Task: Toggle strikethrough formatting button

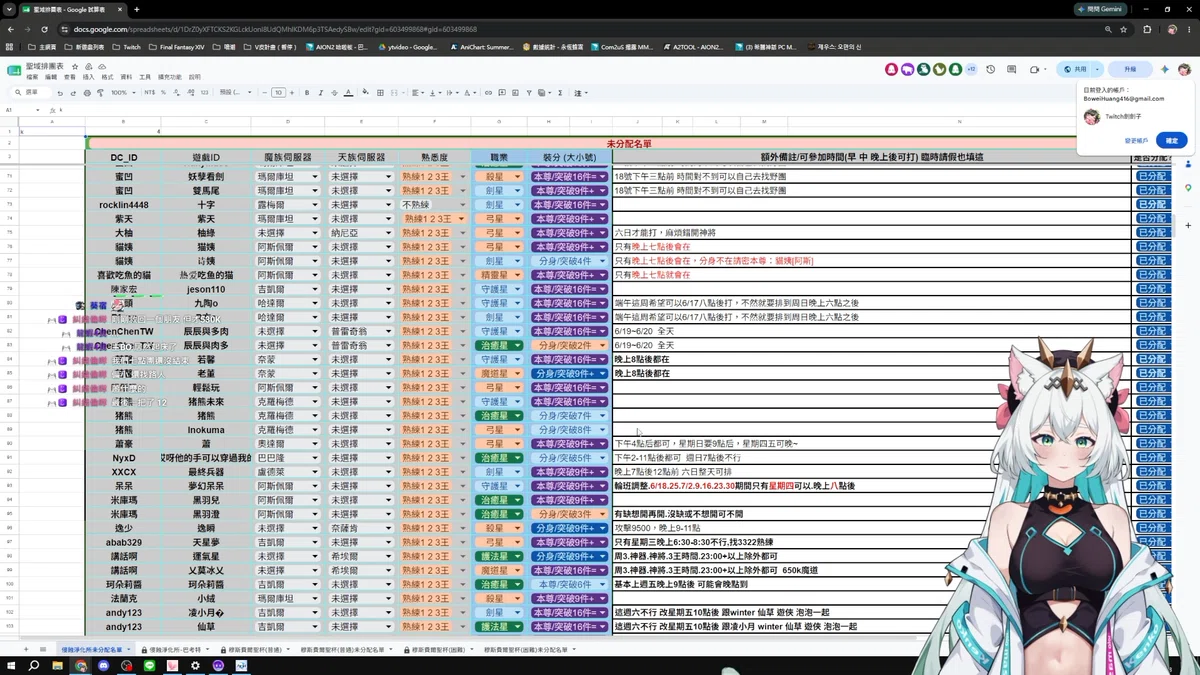Action: tap(334, 93)
